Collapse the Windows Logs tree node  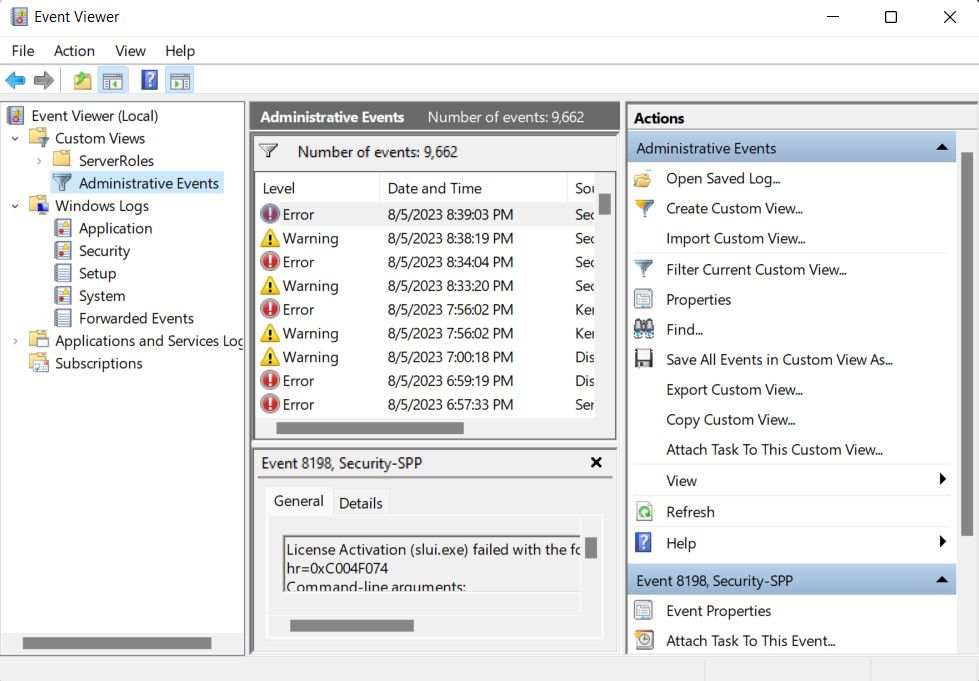pyautogui.click(x=15, y=206)
